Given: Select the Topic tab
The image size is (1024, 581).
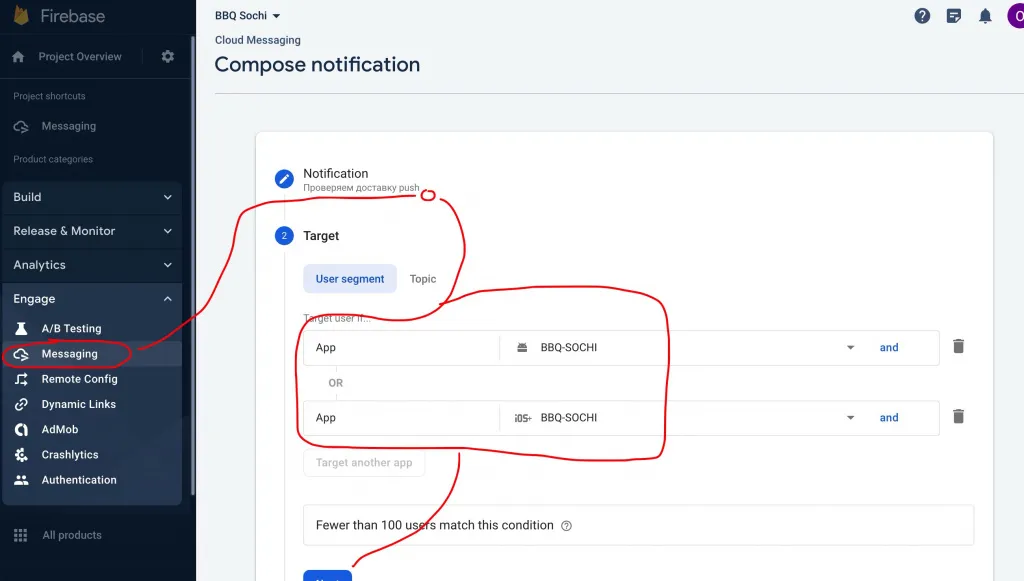Looking at the screenshot, I should [x=423, y=279].
